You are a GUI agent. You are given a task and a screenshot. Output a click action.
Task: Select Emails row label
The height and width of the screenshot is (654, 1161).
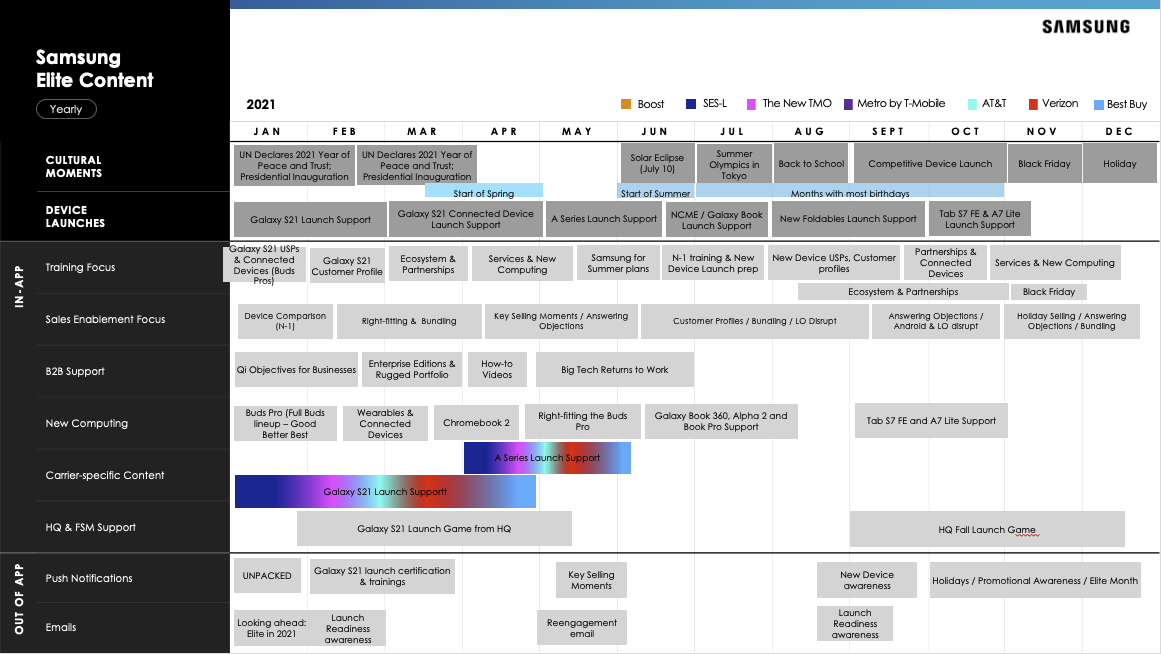[61, 627]
